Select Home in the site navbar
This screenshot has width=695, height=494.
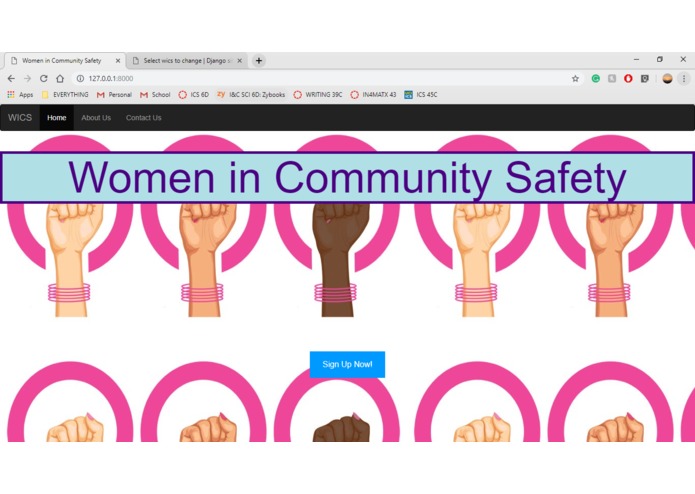pyautogui.click(x=57, y=118)
